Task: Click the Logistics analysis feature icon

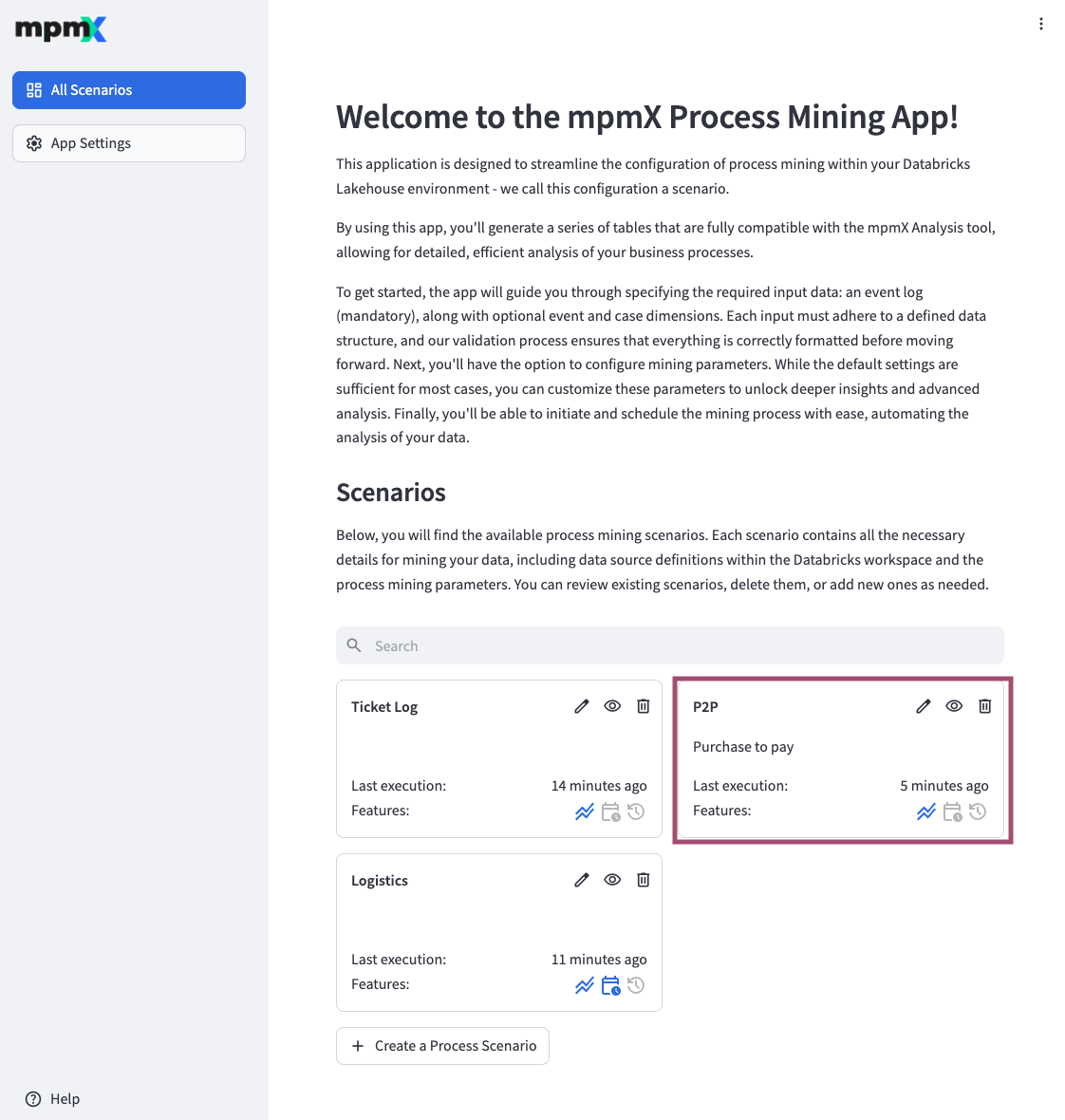Action: 585,986
